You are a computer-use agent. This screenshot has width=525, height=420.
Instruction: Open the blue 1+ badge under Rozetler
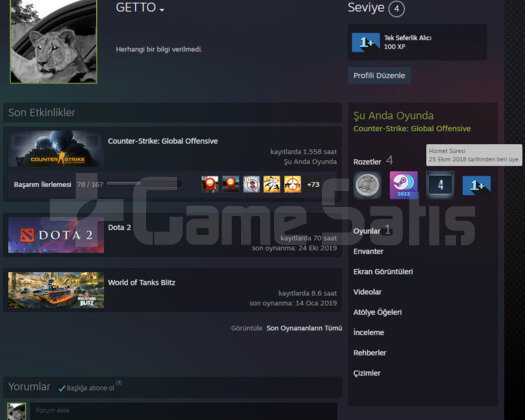pos(476,185)
